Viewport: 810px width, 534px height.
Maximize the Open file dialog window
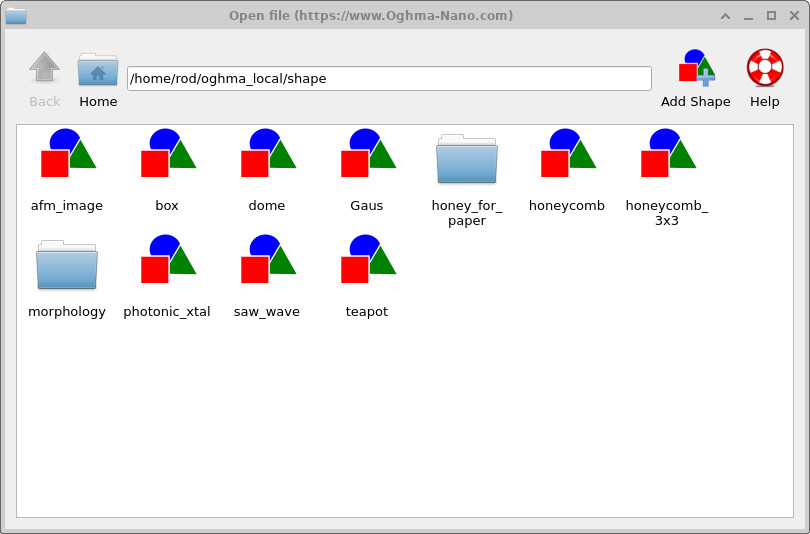tap(771, 15)
